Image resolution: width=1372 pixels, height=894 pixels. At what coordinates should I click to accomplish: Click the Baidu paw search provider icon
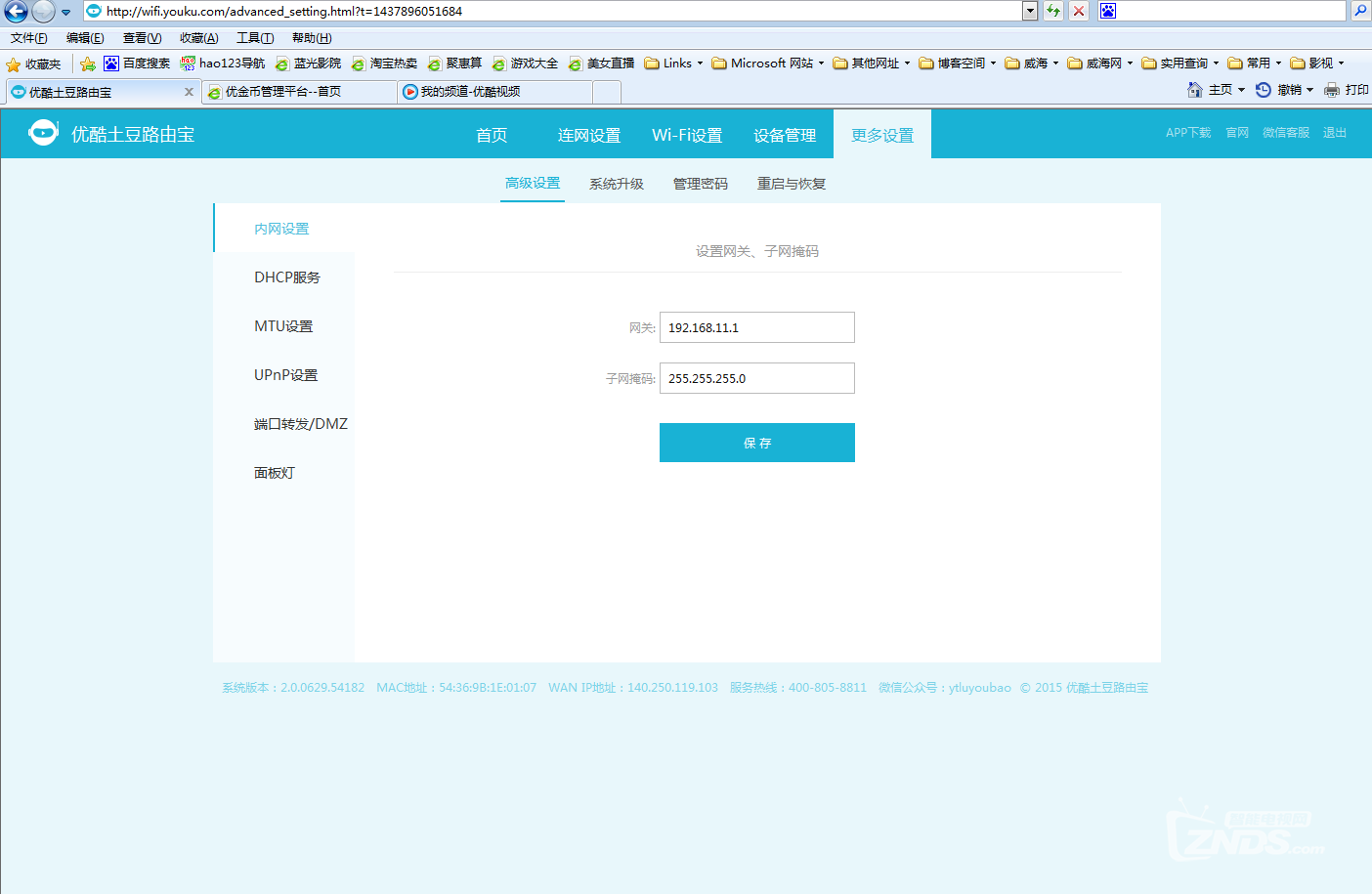1107,11
